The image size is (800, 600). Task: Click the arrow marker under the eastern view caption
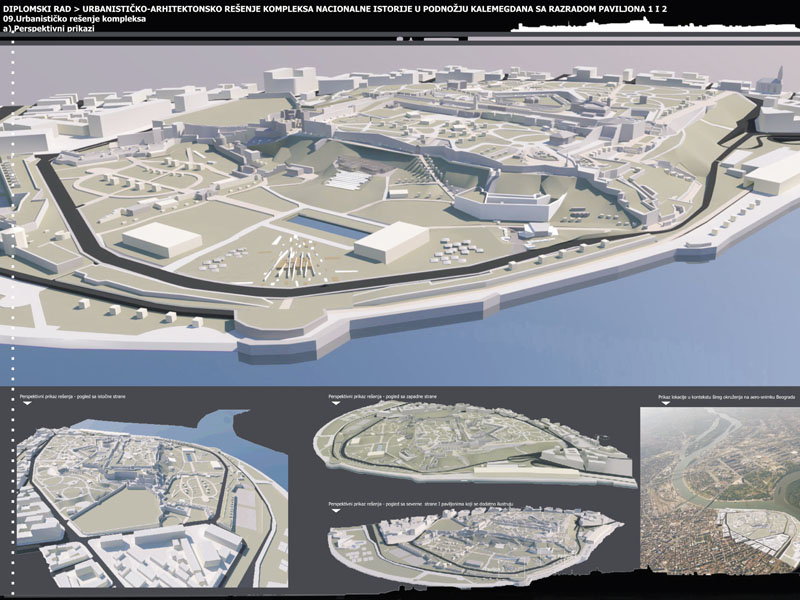coord(27,403)
